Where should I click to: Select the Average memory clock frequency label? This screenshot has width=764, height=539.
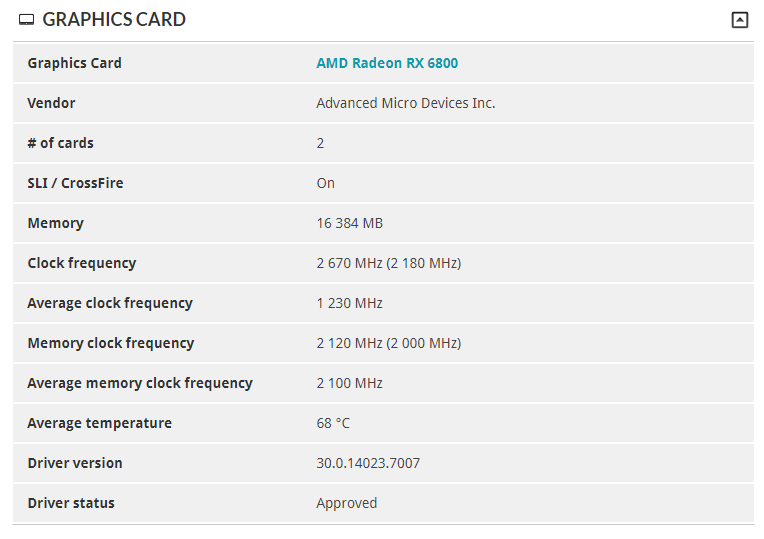point(139,383)
